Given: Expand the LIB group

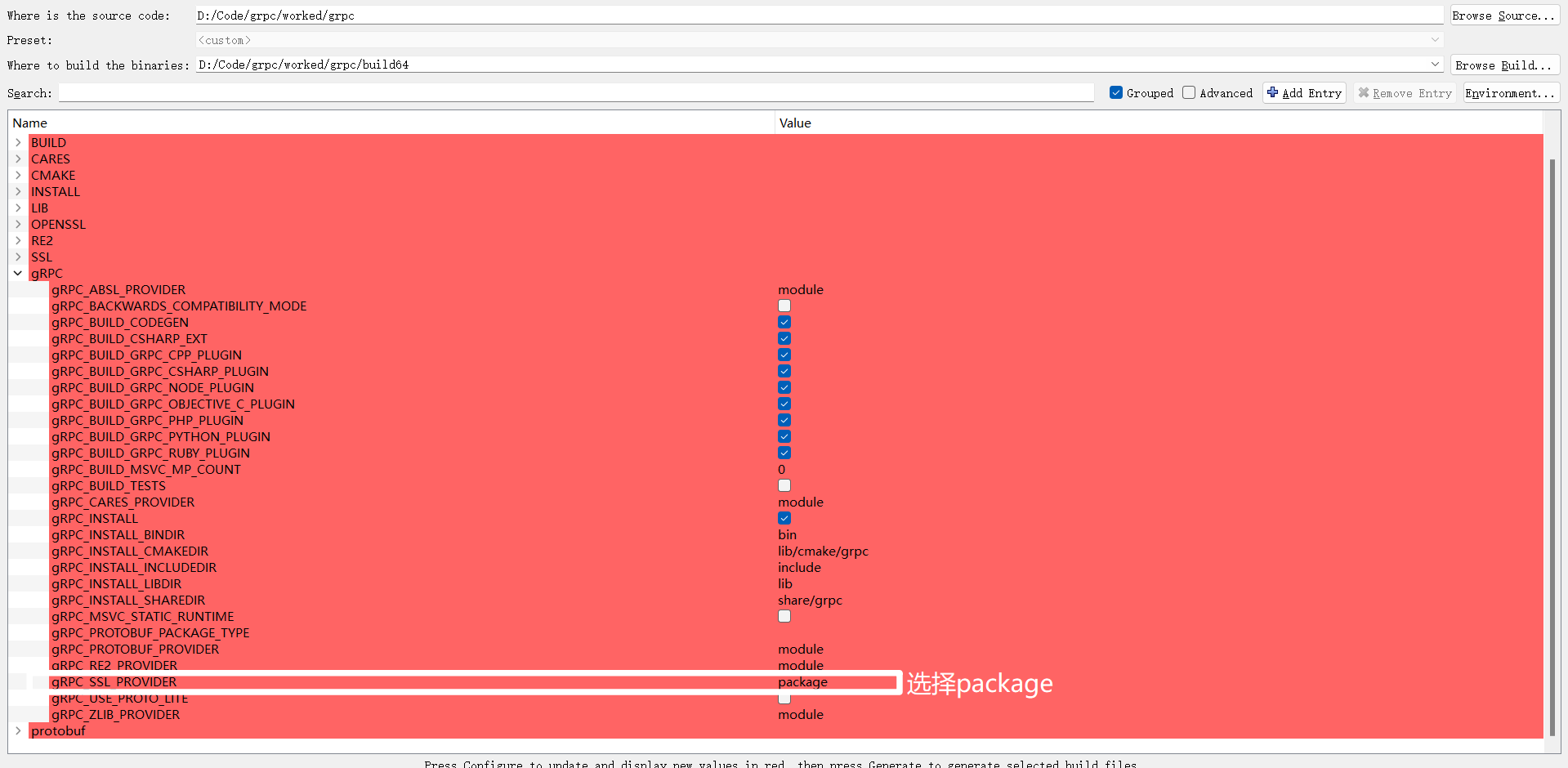Looking at the screenshot, I should pyautogui.click(x=18, y=208).
